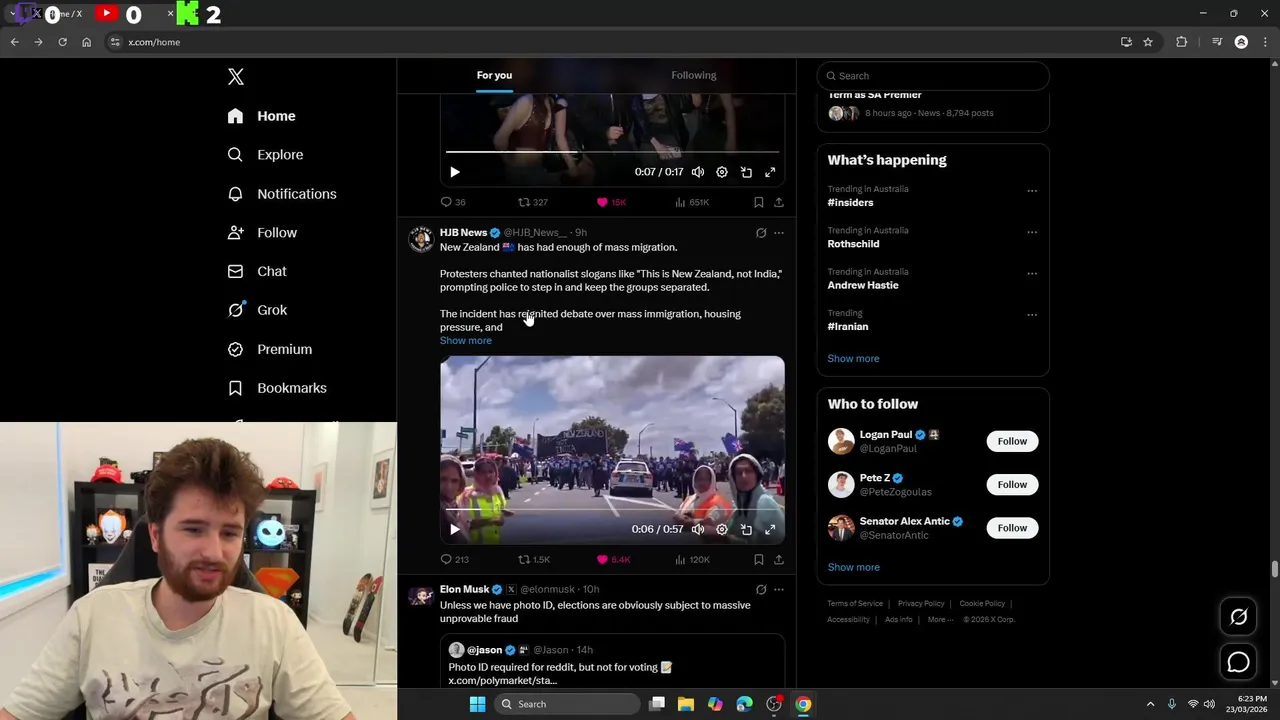Unlike the post with 6.4K likes
Viewport: 1280px width, 720px height.
[613, 560]
